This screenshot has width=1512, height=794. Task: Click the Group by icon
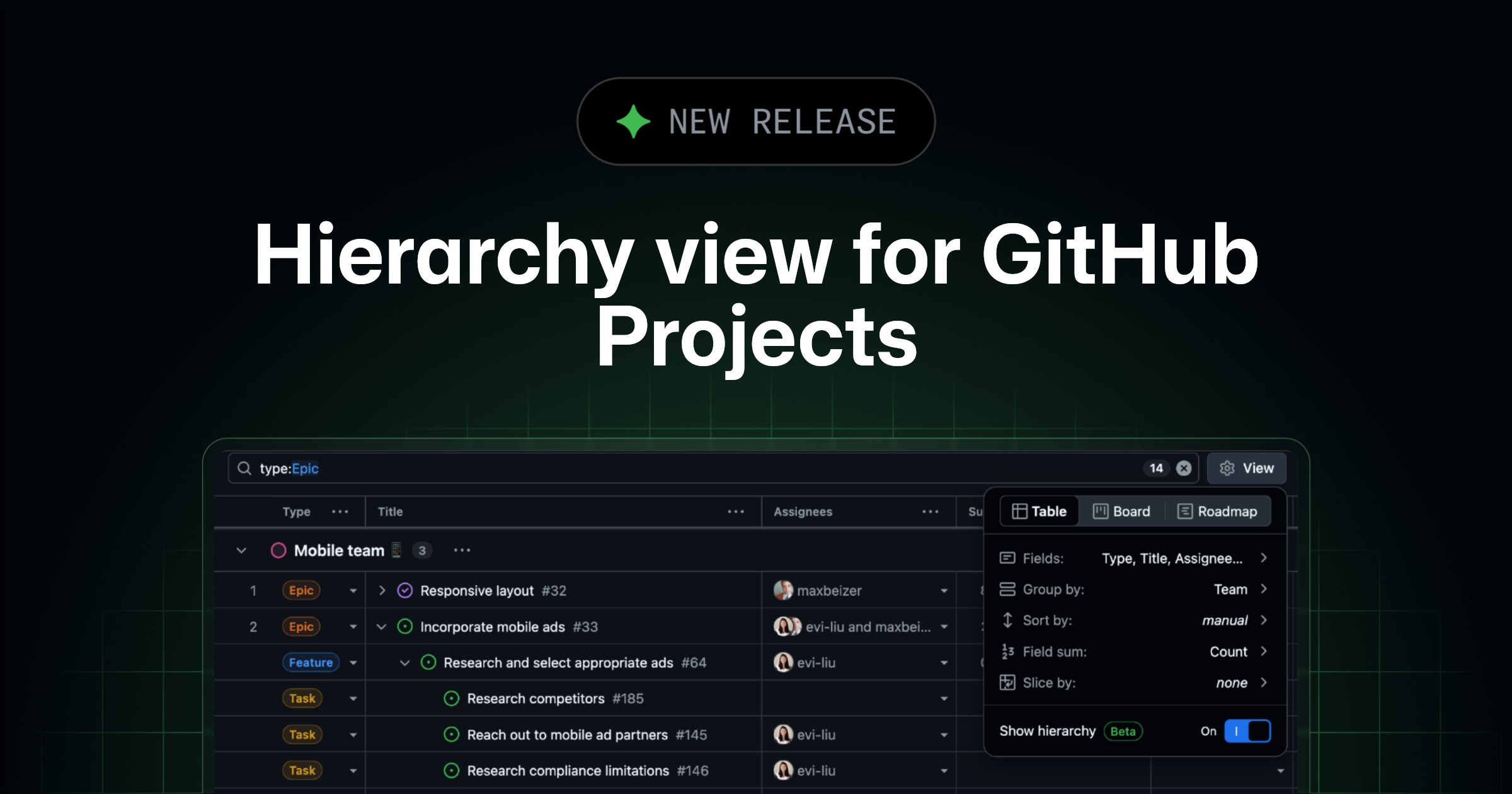click(x=1008, y=589)
